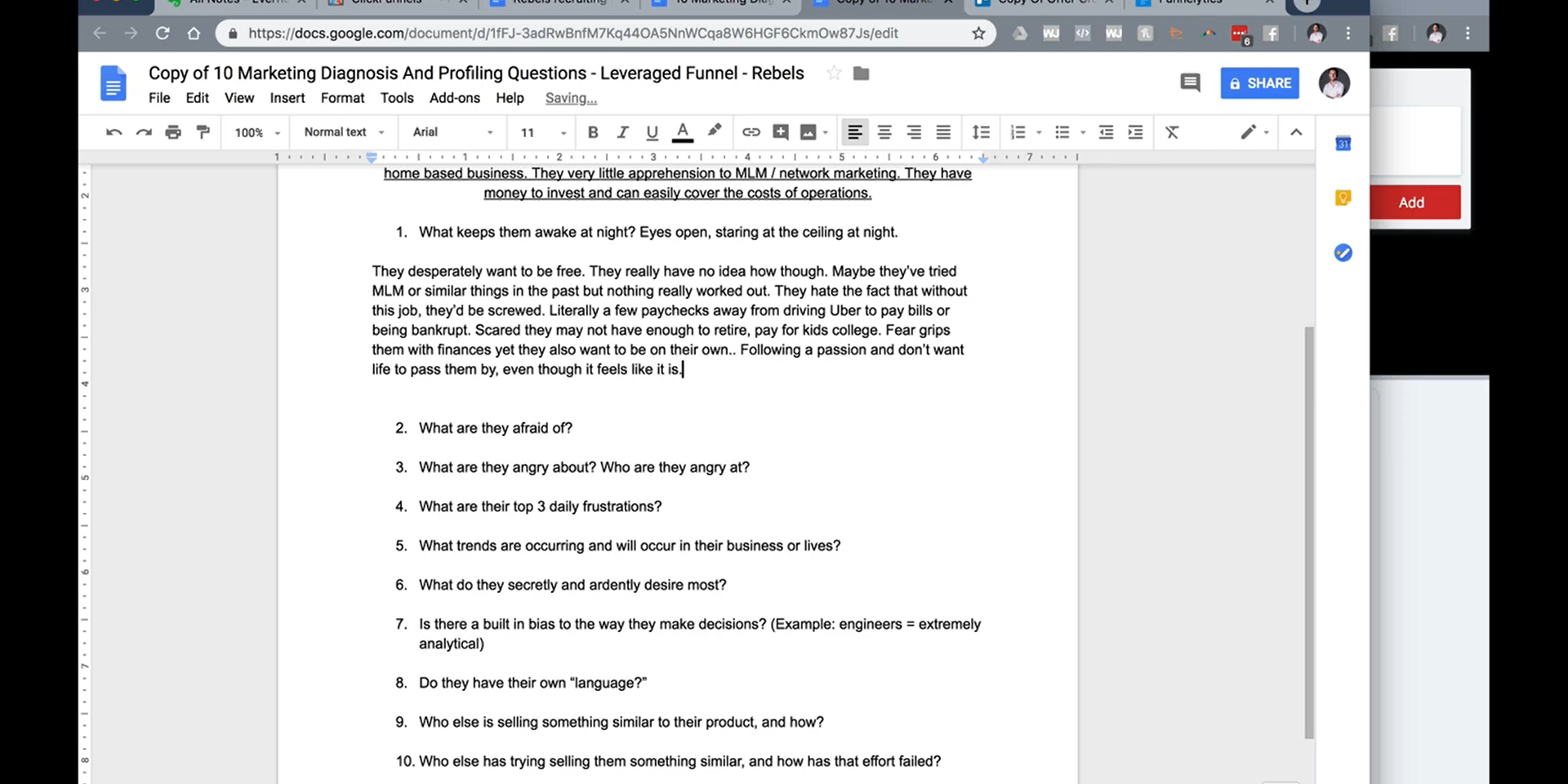1568x784 pixels.
Task: Open the text color picker
Action: pyautogui.click(x=683, y=132)
